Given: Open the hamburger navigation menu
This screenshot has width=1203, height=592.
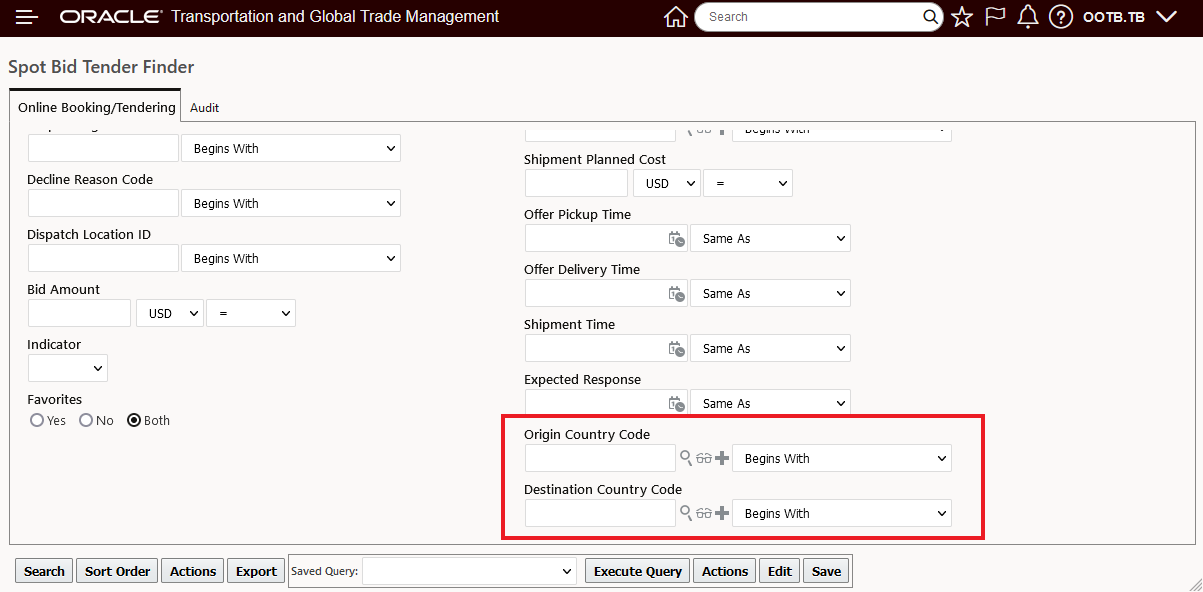Looking at the screenshot, I should [x=27, y=17].
